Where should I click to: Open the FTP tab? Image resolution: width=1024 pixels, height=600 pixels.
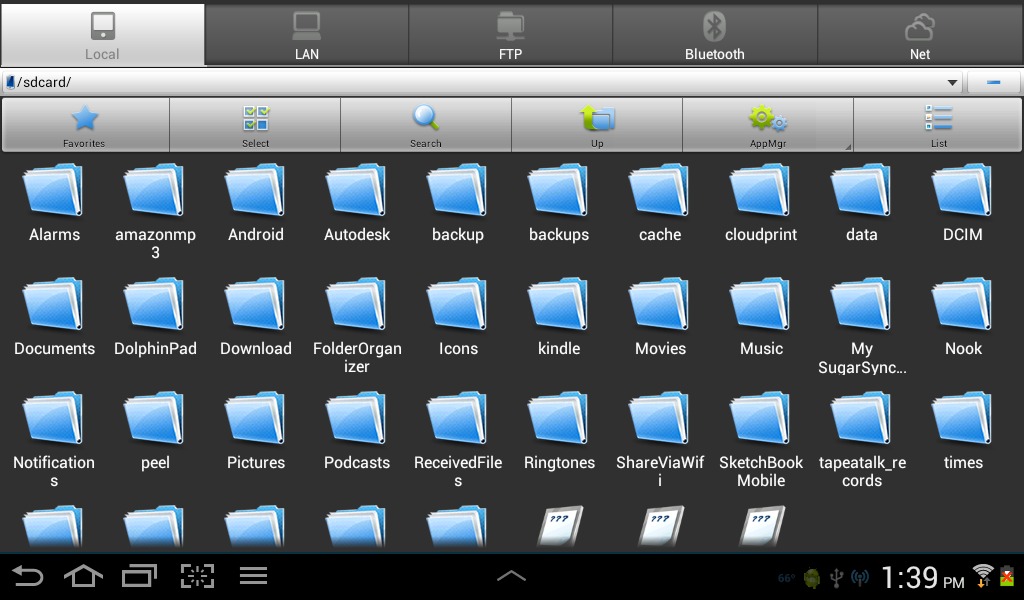tap(510, 35)
